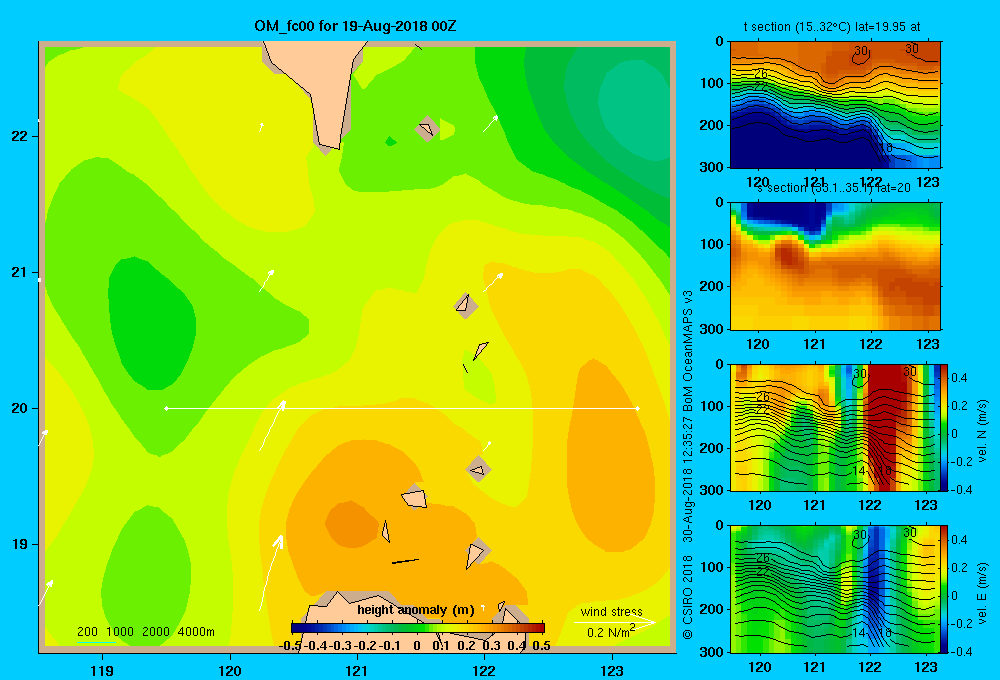Click the title "OM_fc00 for 19-Aug-2018 00Z"

355,26
